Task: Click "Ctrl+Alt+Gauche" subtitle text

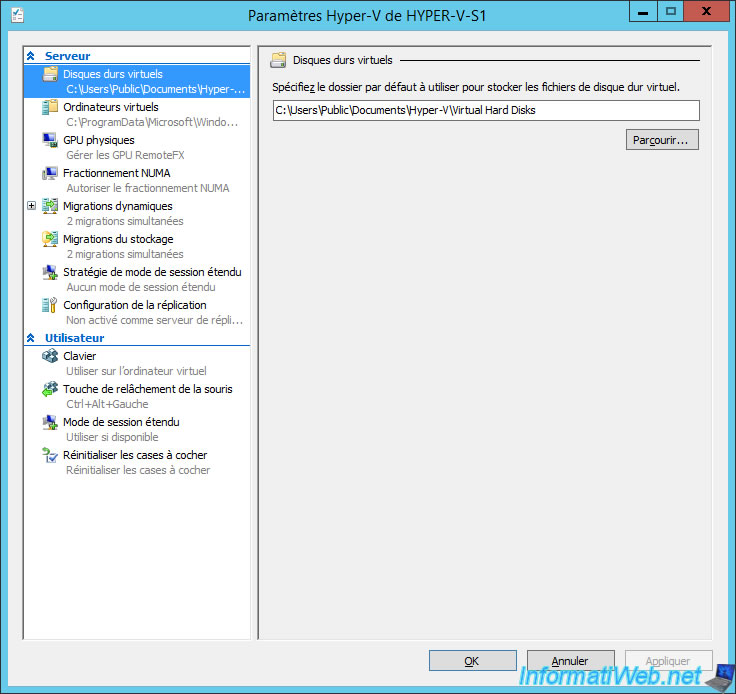Action: [x=107, y=404]
